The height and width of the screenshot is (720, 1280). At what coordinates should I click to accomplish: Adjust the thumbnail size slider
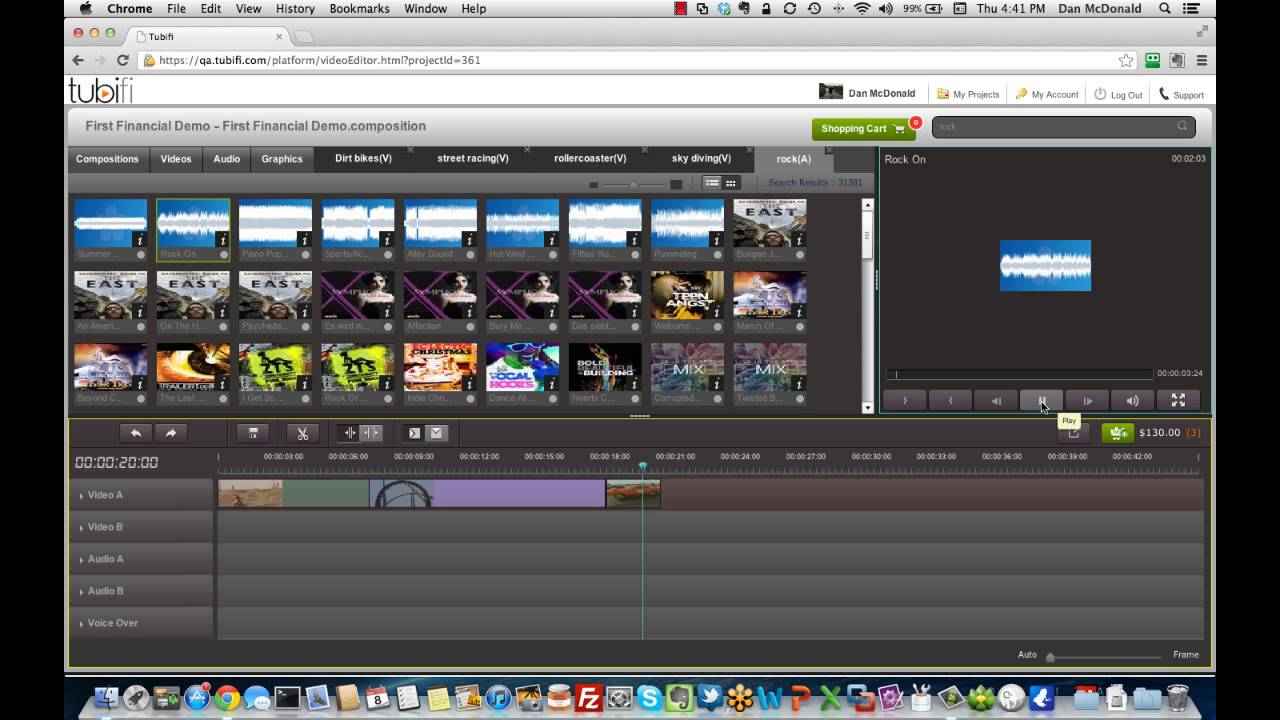[636, 184]
